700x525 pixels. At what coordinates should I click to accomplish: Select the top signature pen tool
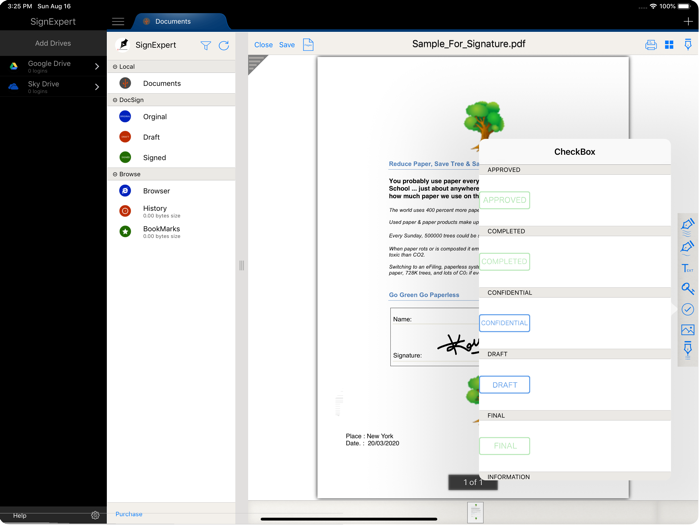(688, 225)
